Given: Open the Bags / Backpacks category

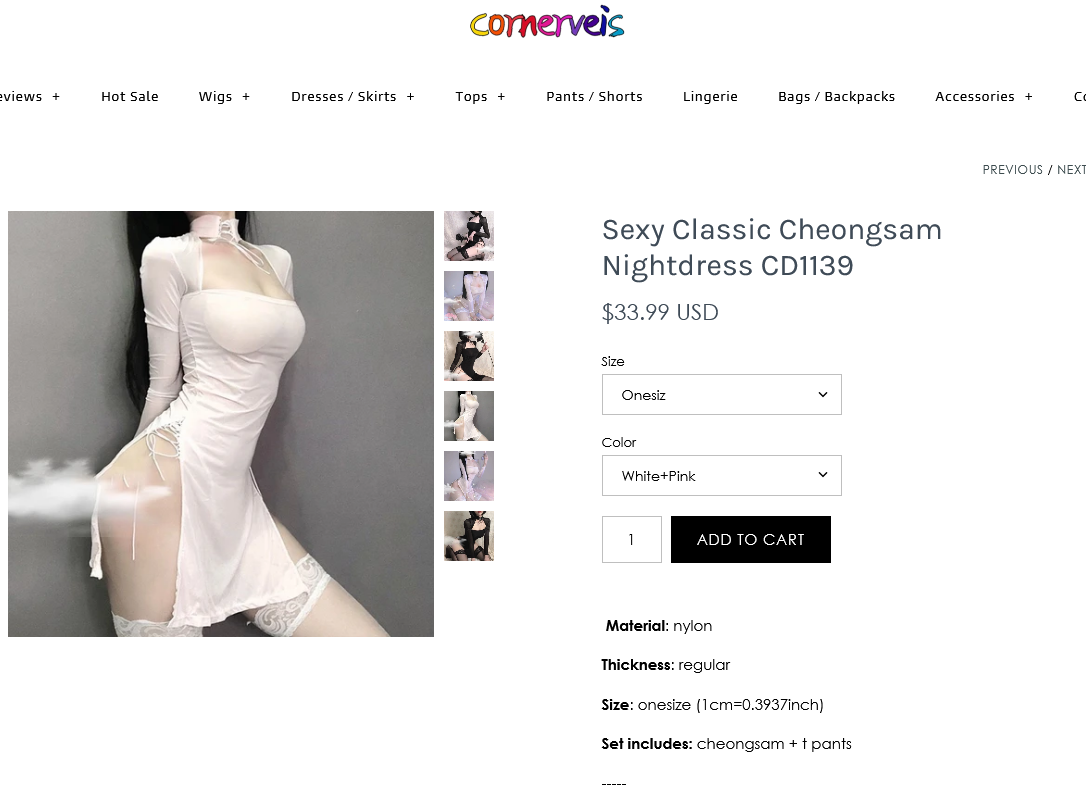Looking at the screenshot, I should point(836,96).
